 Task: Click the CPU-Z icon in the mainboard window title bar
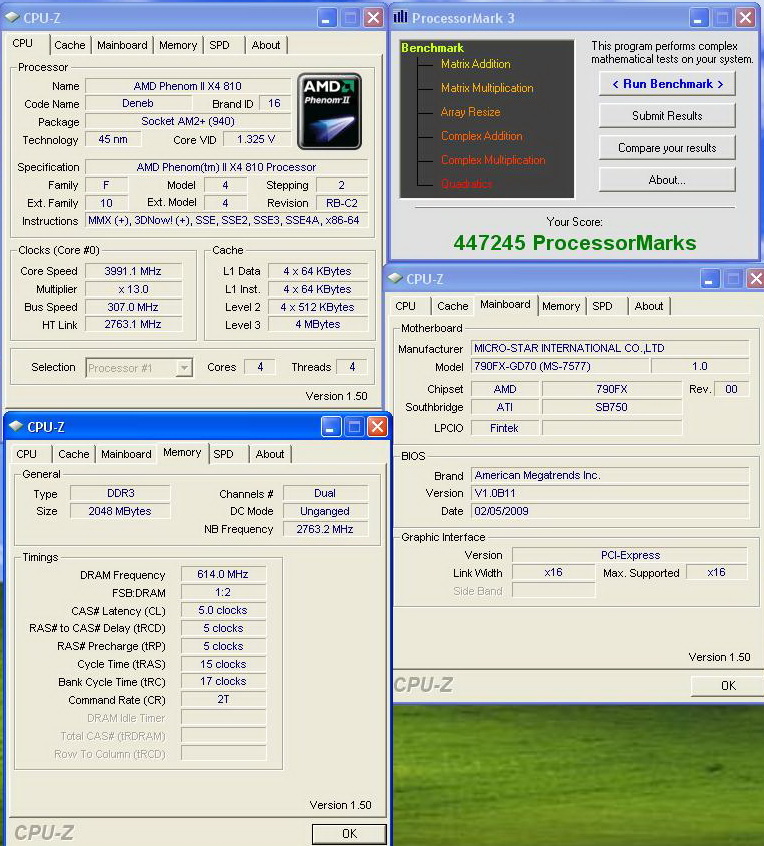pos(395,278)
